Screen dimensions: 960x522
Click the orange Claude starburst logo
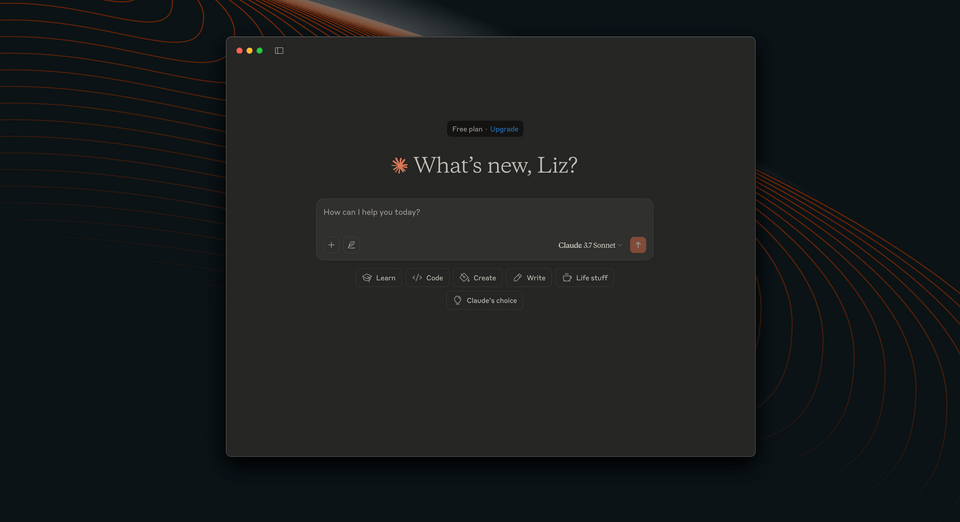pos(399,165)
